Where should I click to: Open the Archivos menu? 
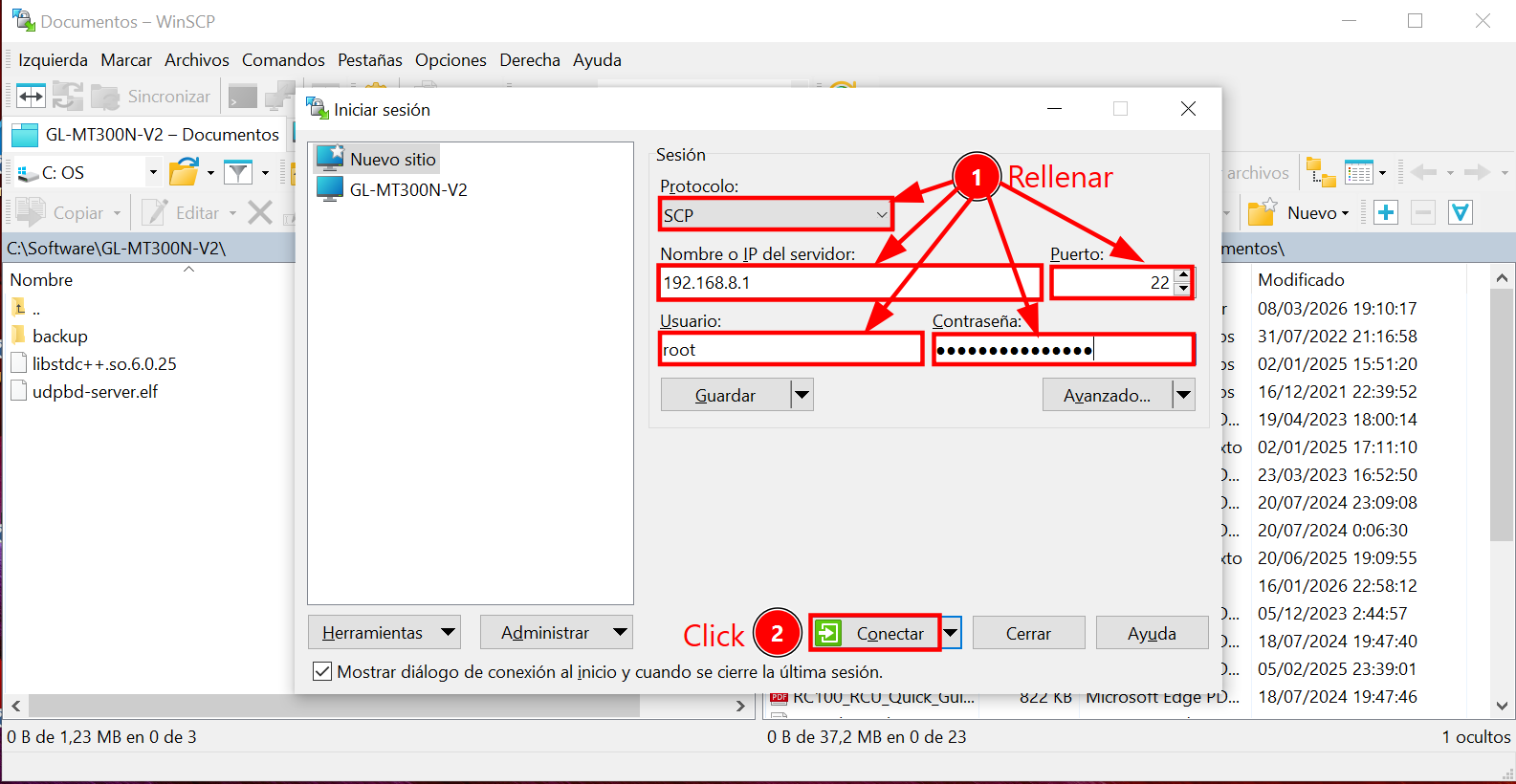click(x=197, y=60)
